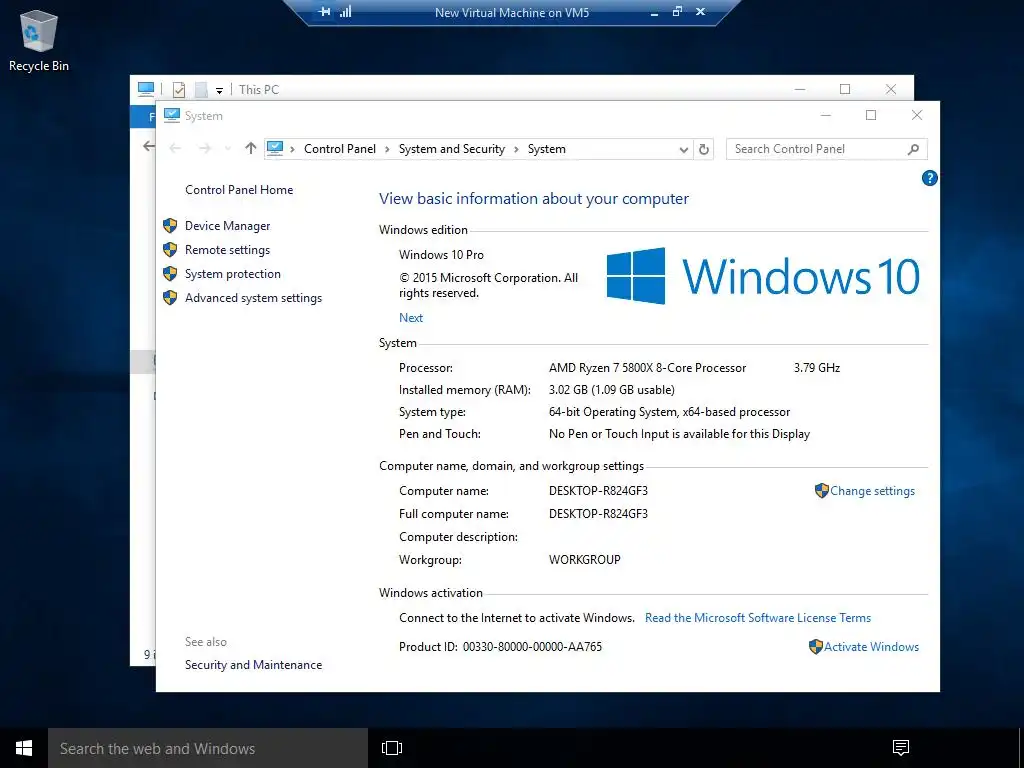The width and height of the screenshot is (1024, 768).
Task: Click the Windows 10 logo image
Action: click(763, 276)
